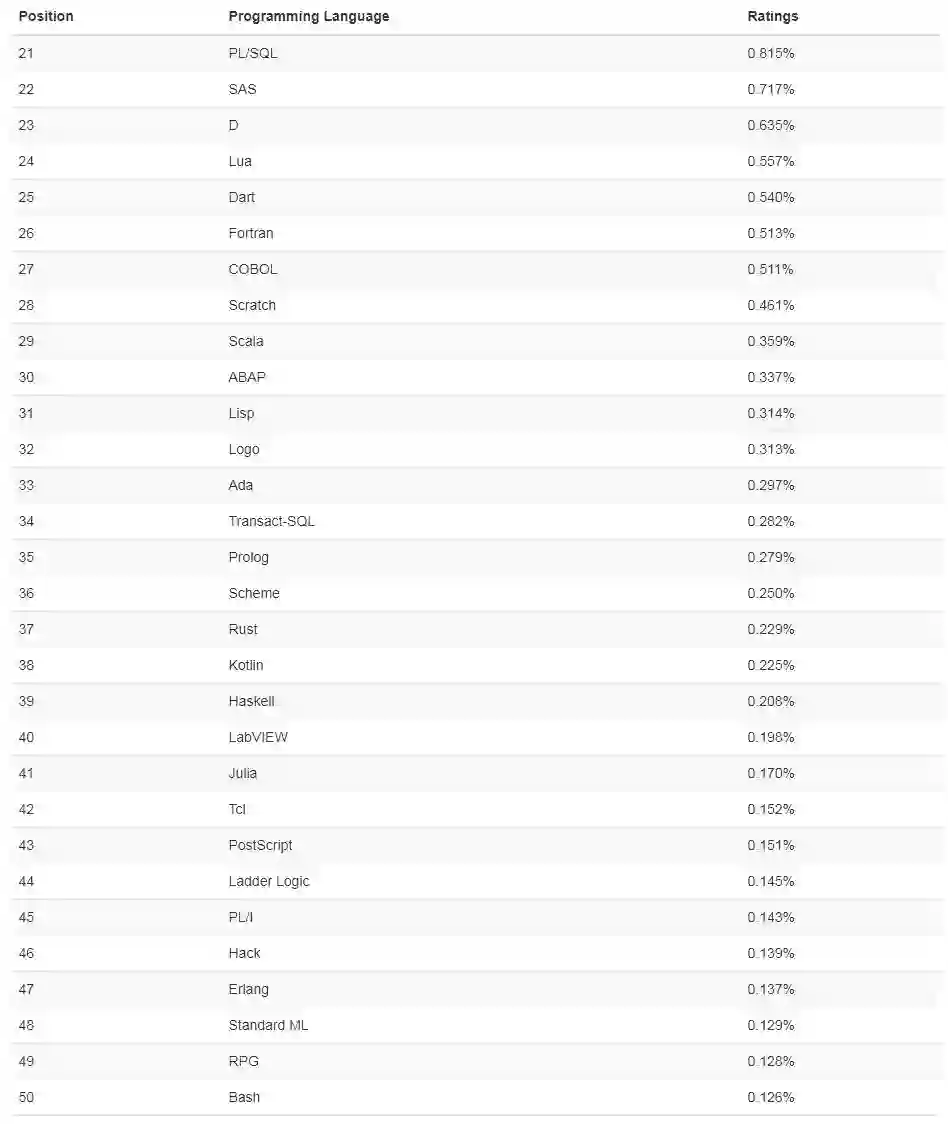Image resolution: width=948 pixels, height=1124 pixels.
Task: Select the Transact-SQL row name
Action: click(x=271, y=521)
